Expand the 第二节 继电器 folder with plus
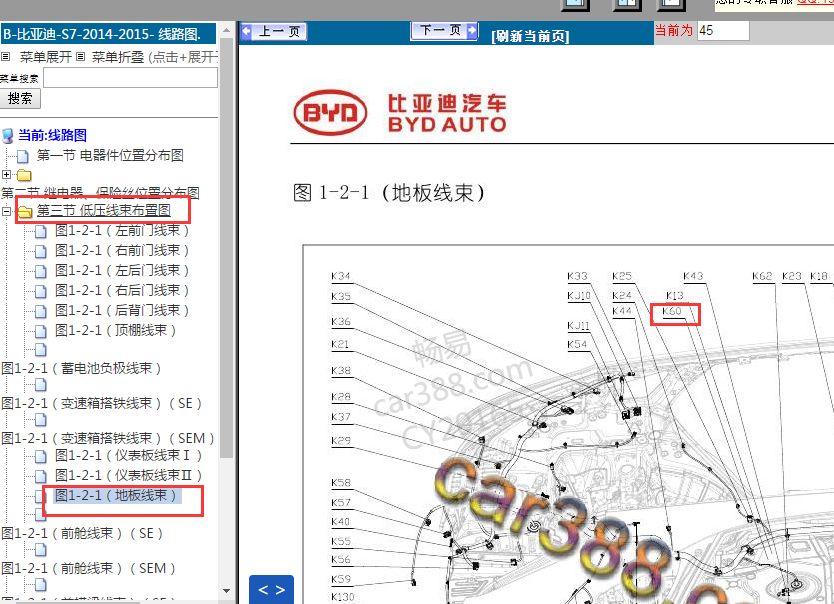 (6, 174)
